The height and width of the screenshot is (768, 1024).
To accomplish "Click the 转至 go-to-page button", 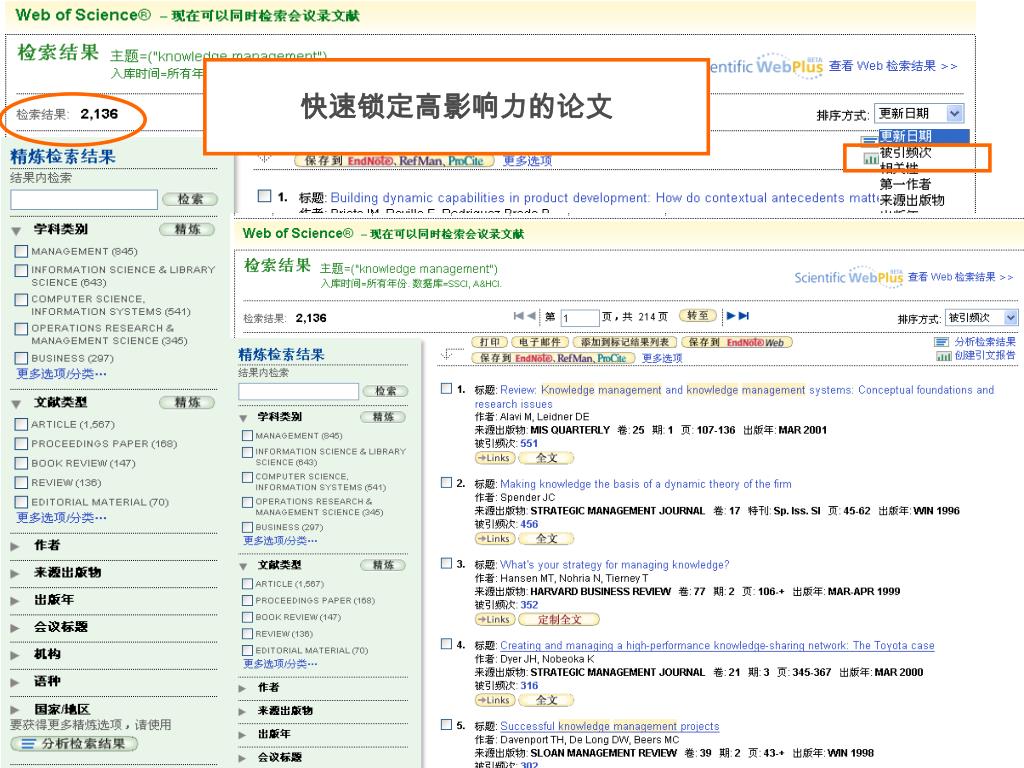I will [698, 316].
